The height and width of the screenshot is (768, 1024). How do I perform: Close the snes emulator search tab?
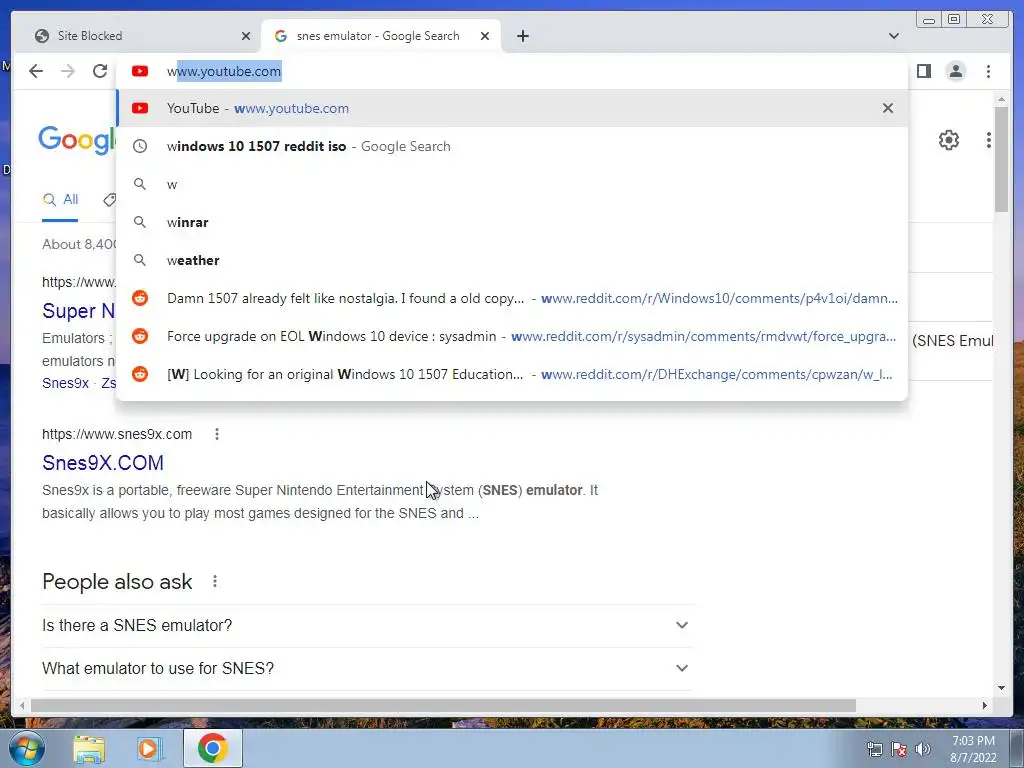(485, 36)
